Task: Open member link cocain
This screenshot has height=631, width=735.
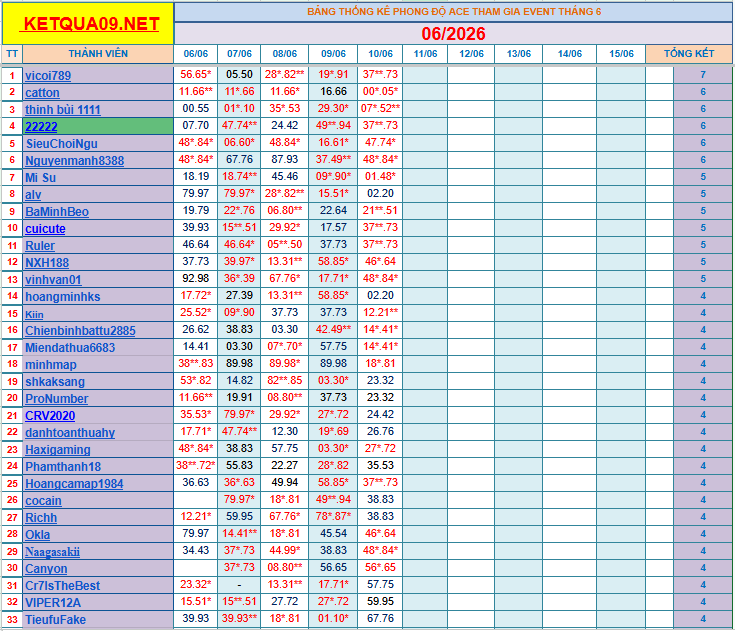Action: click(43, 501)
